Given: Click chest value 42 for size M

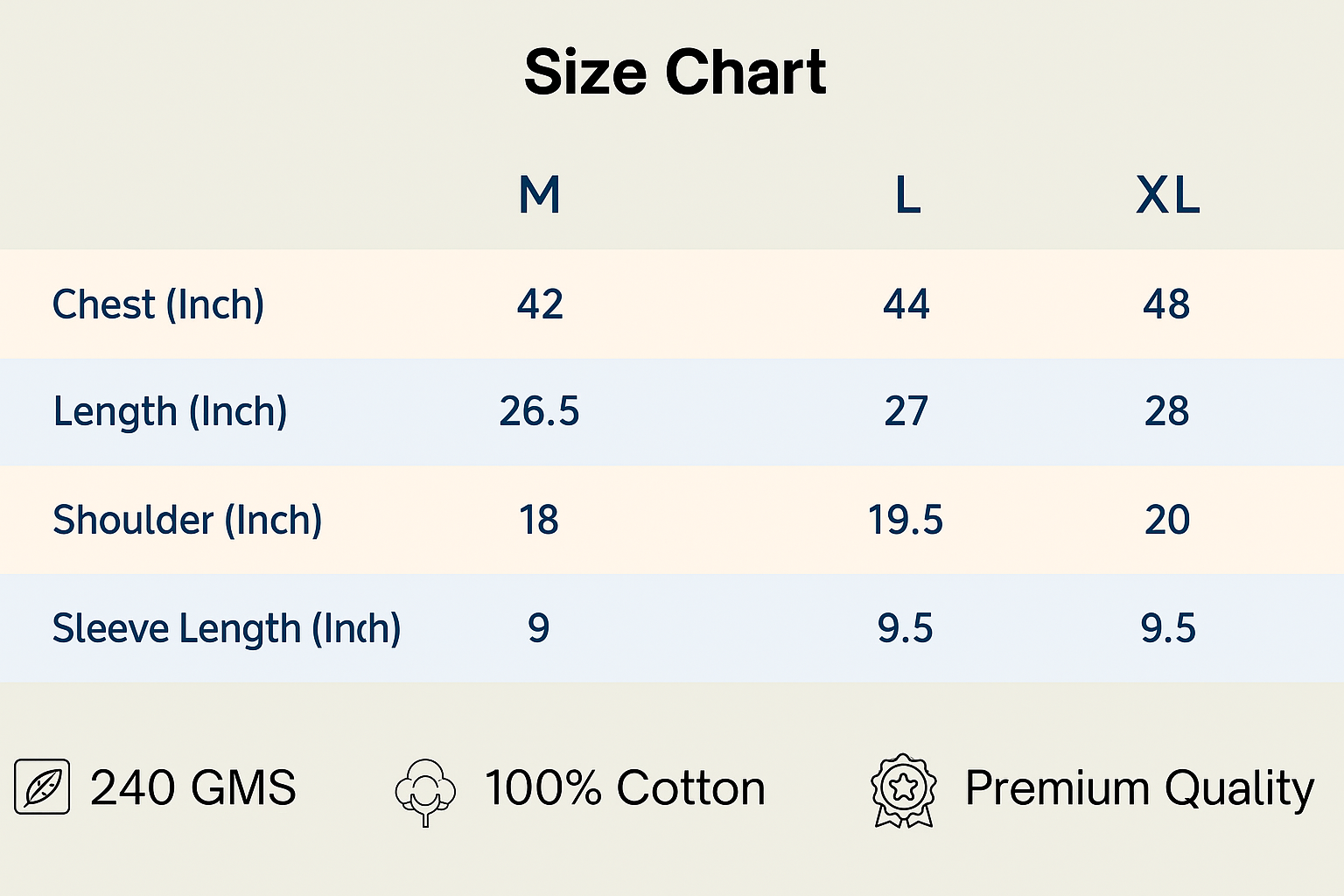Looking at the screenshot, I should point(540,304).
